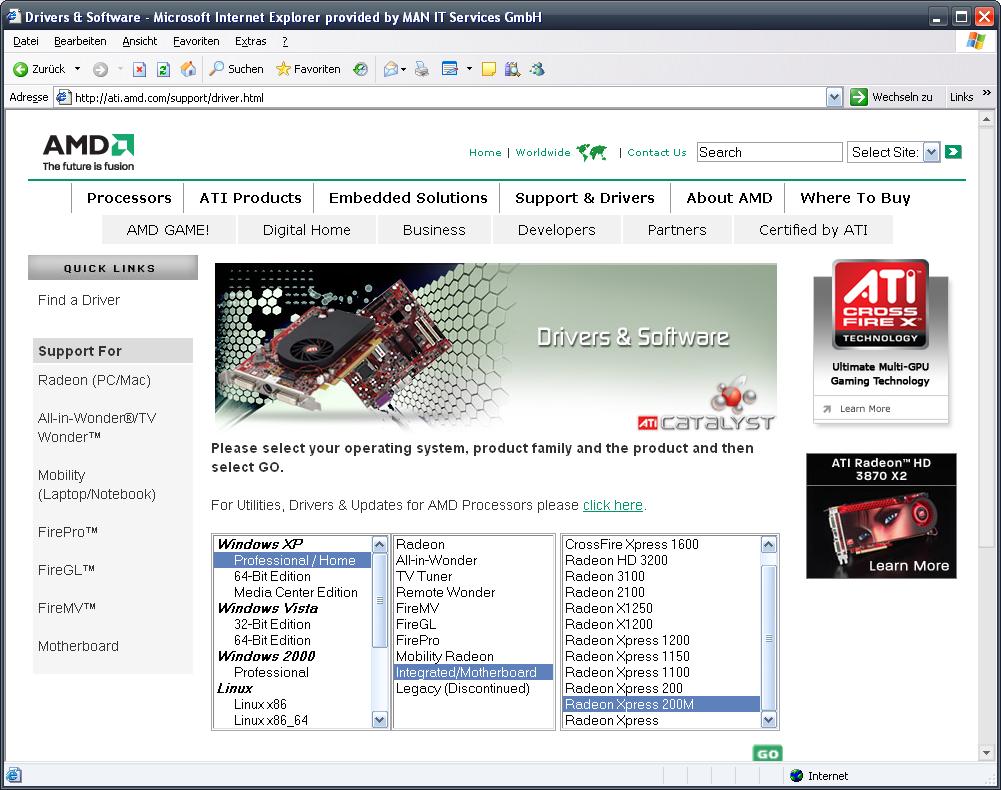Open the Developers sub-navigation item
The height and width of the screenshot is (790, 1001).
tap(556, 230)
